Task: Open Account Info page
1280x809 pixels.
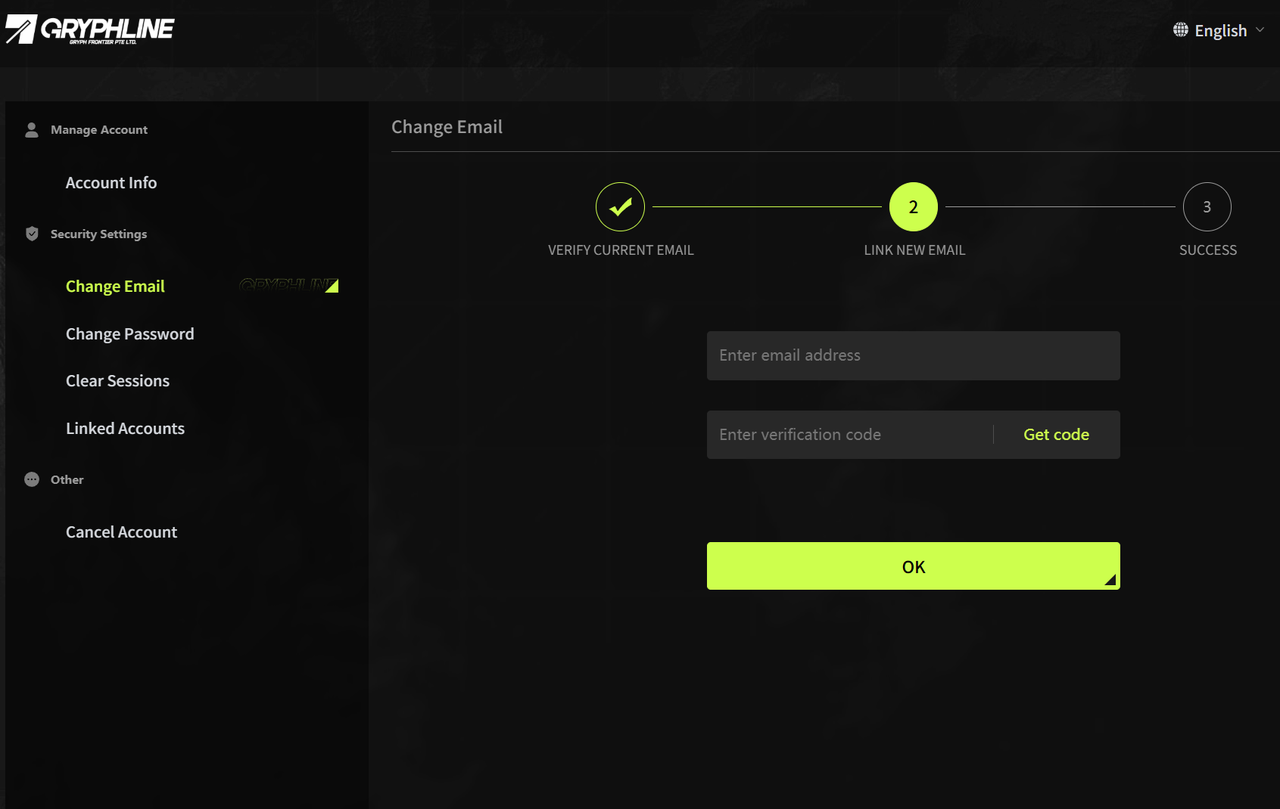Action: (111, 183)
